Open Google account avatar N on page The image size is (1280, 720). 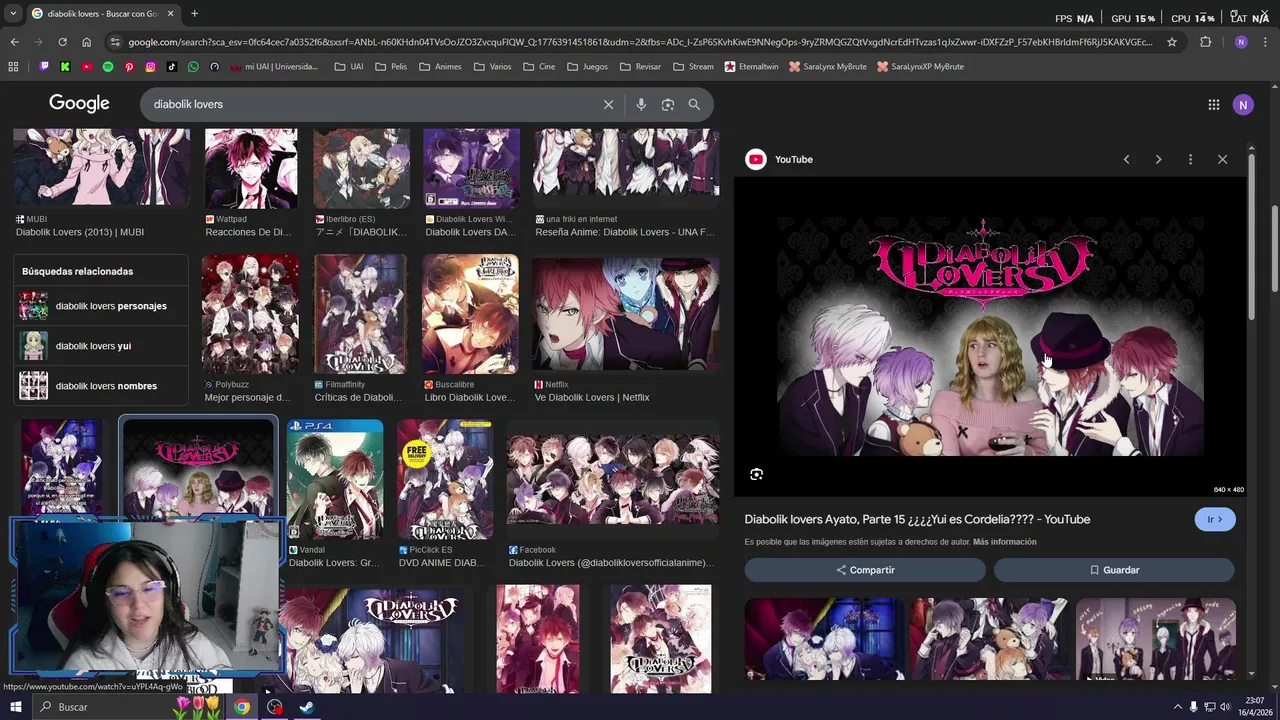(1243, 104)
